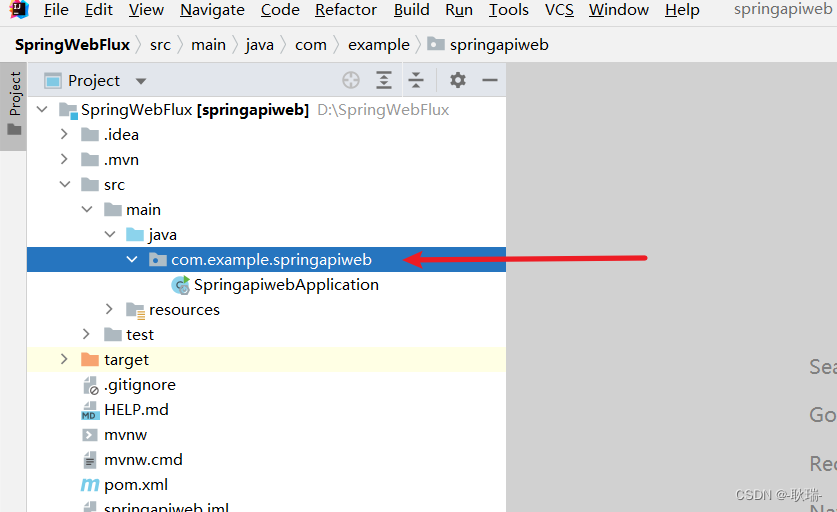Select the .idea folder row

click(266, 135)
